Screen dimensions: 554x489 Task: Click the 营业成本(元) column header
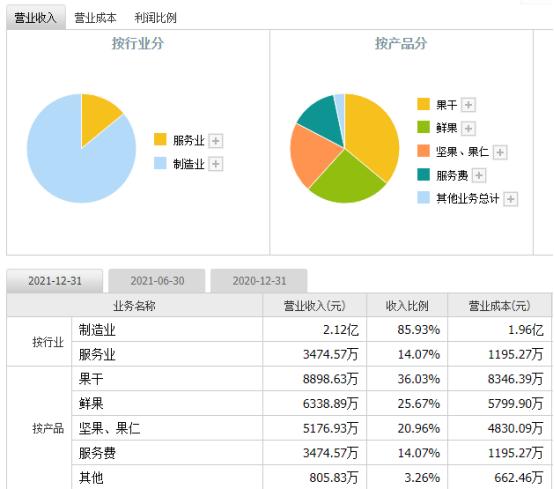[499, 306]
